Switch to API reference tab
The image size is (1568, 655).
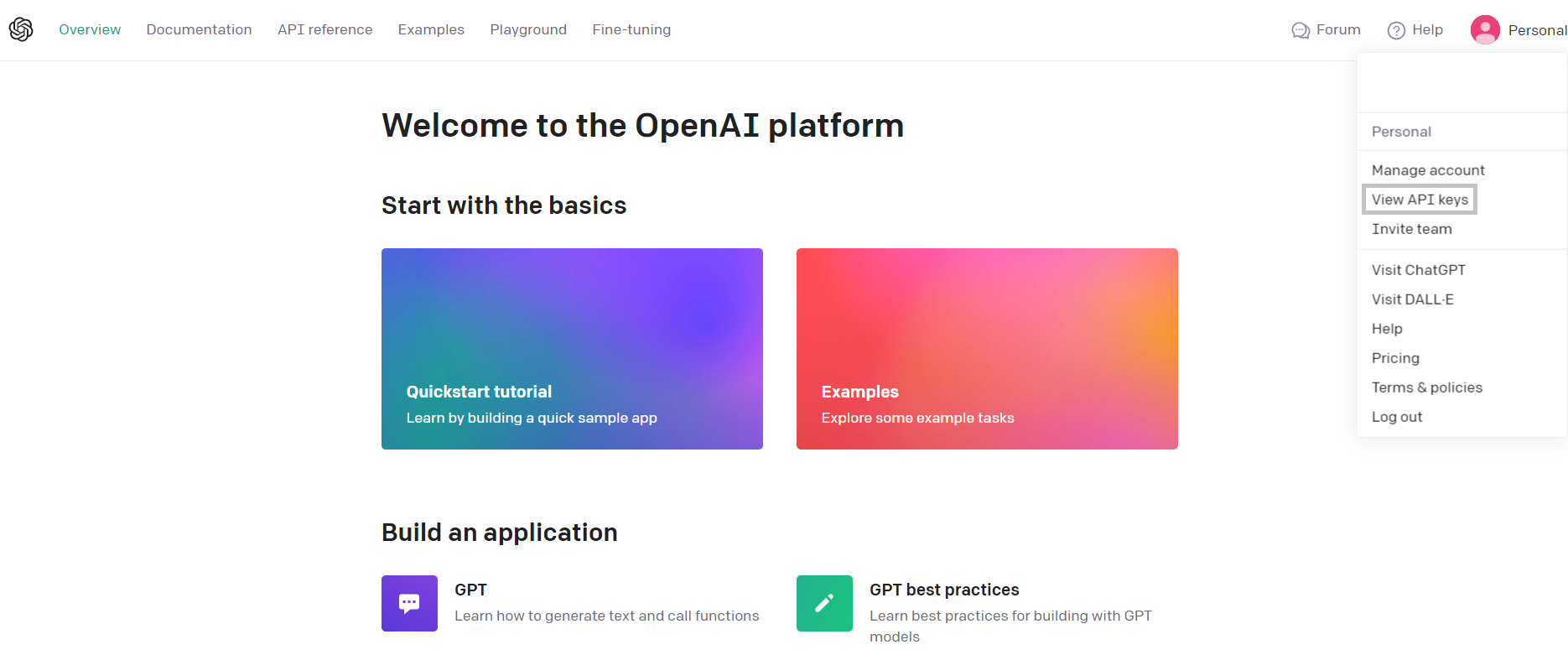pos(325,29)
